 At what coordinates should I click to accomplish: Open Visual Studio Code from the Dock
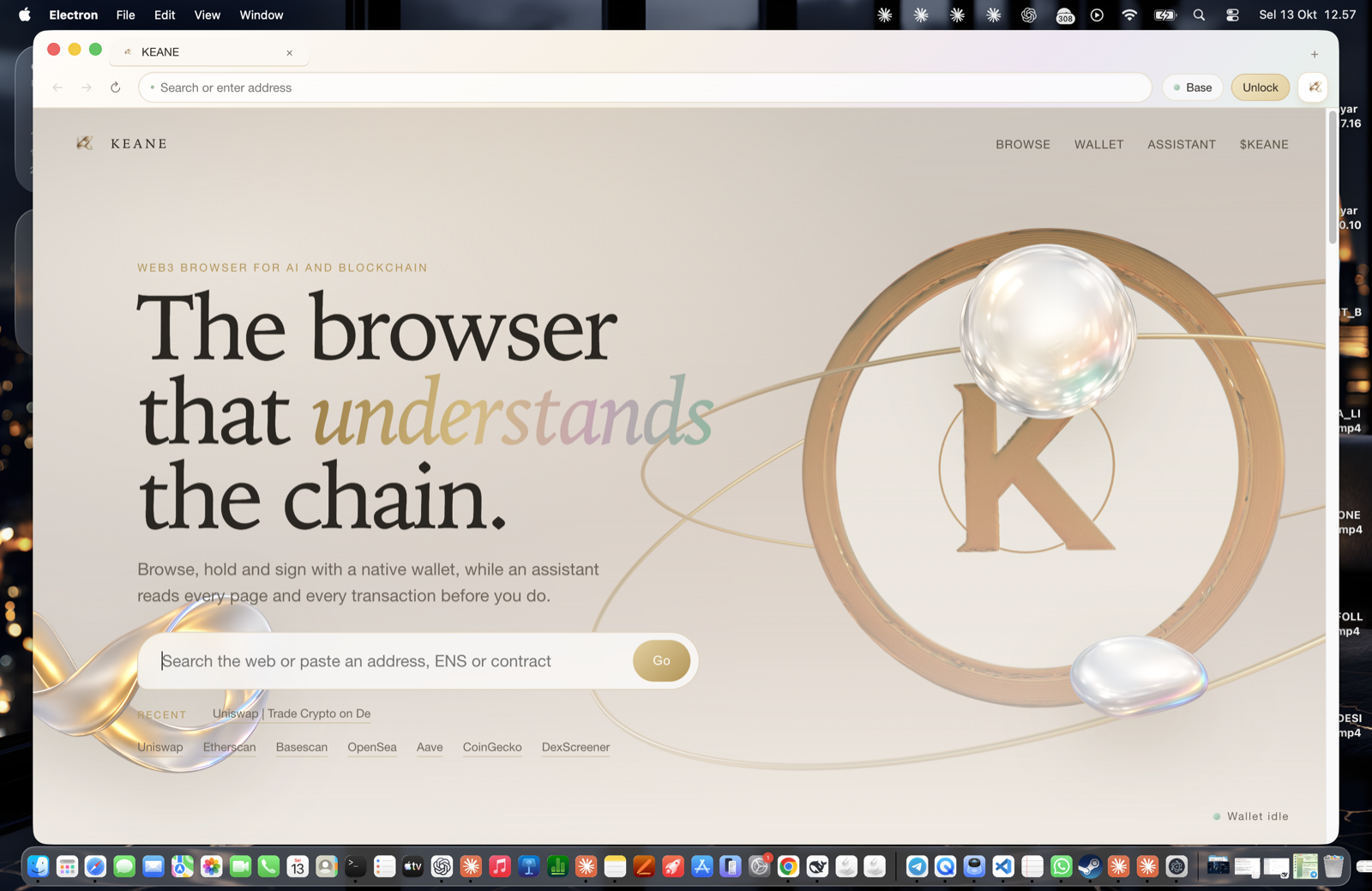pyautogui.click(x=1003, y=866)
